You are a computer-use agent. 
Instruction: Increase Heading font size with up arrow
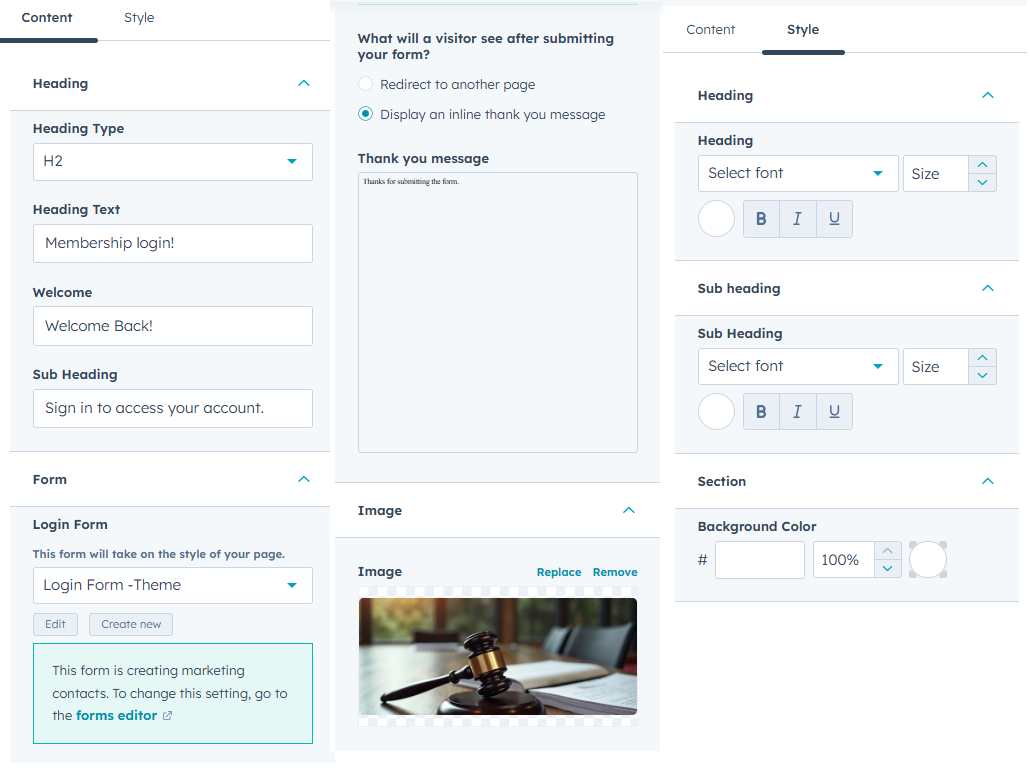pyautogui.click(x=982, y=165)
